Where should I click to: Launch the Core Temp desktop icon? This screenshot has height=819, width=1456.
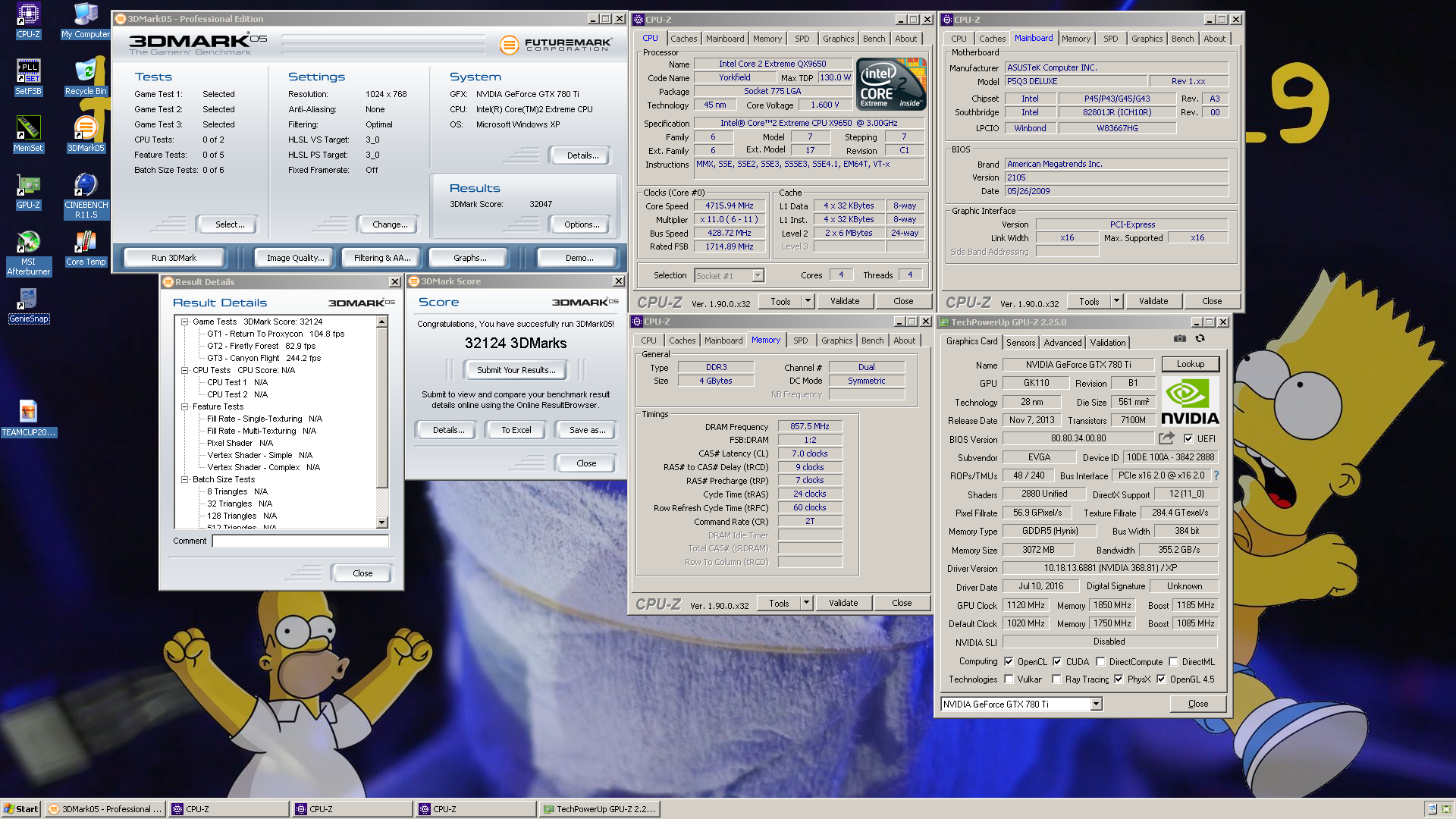(x=86, y=247)
